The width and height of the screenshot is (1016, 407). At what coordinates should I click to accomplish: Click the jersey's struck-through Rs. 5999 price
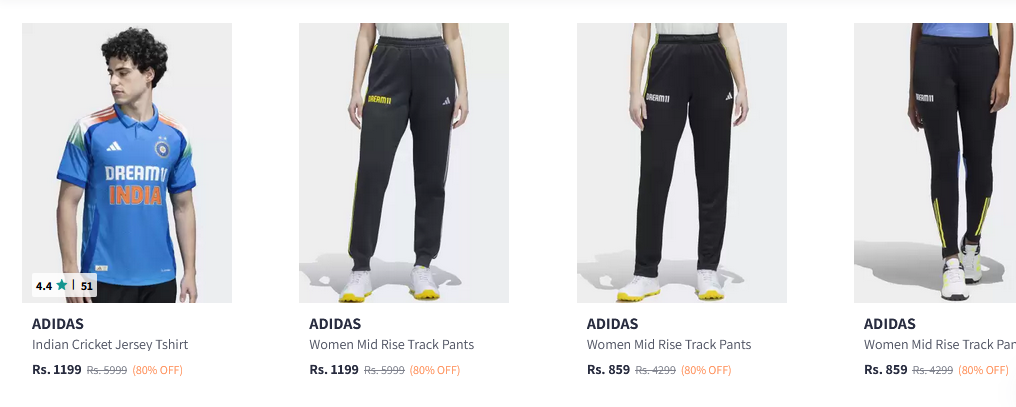coord(106,370)
